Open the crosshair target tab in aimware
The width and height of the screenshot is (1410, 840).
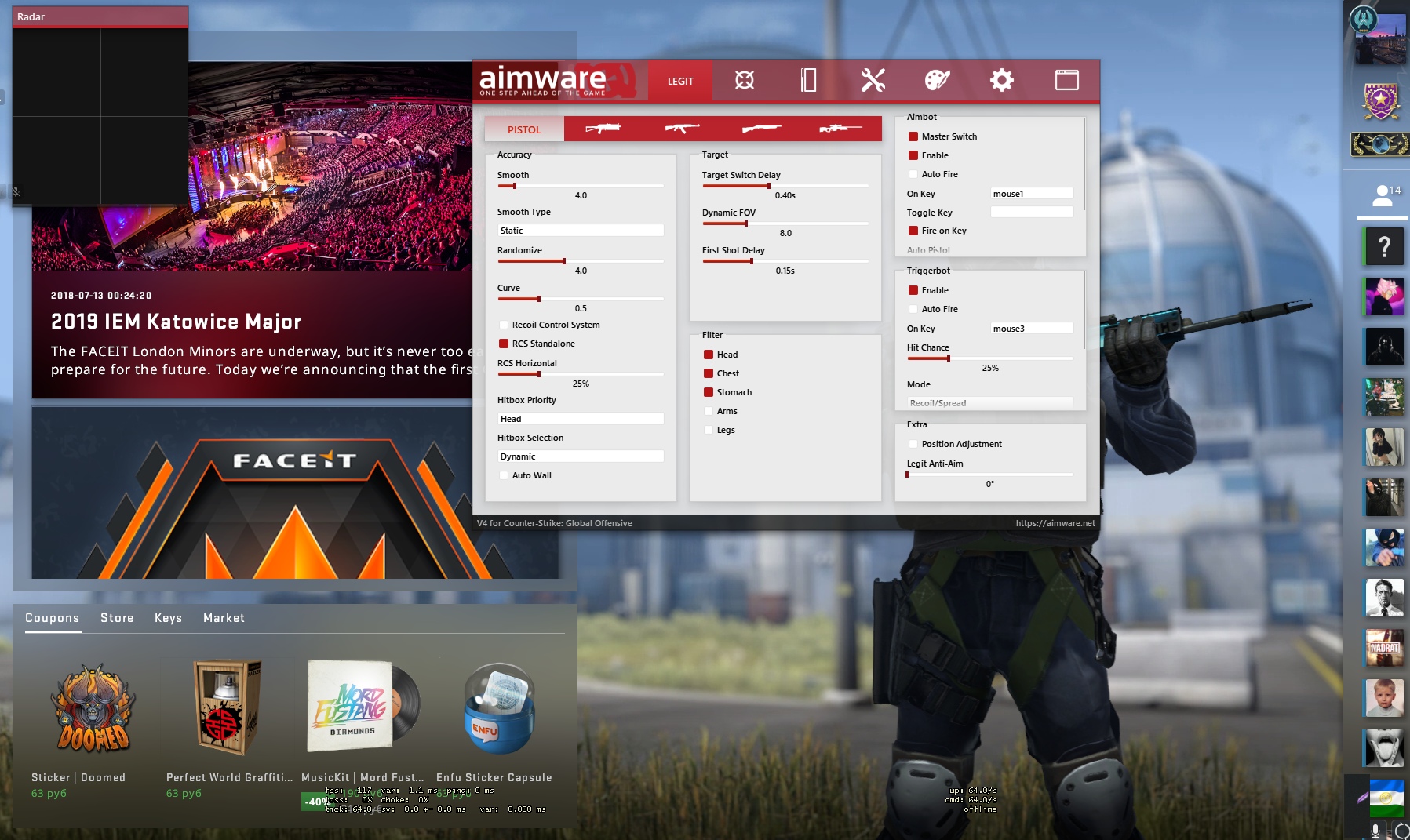click(745, 80)
